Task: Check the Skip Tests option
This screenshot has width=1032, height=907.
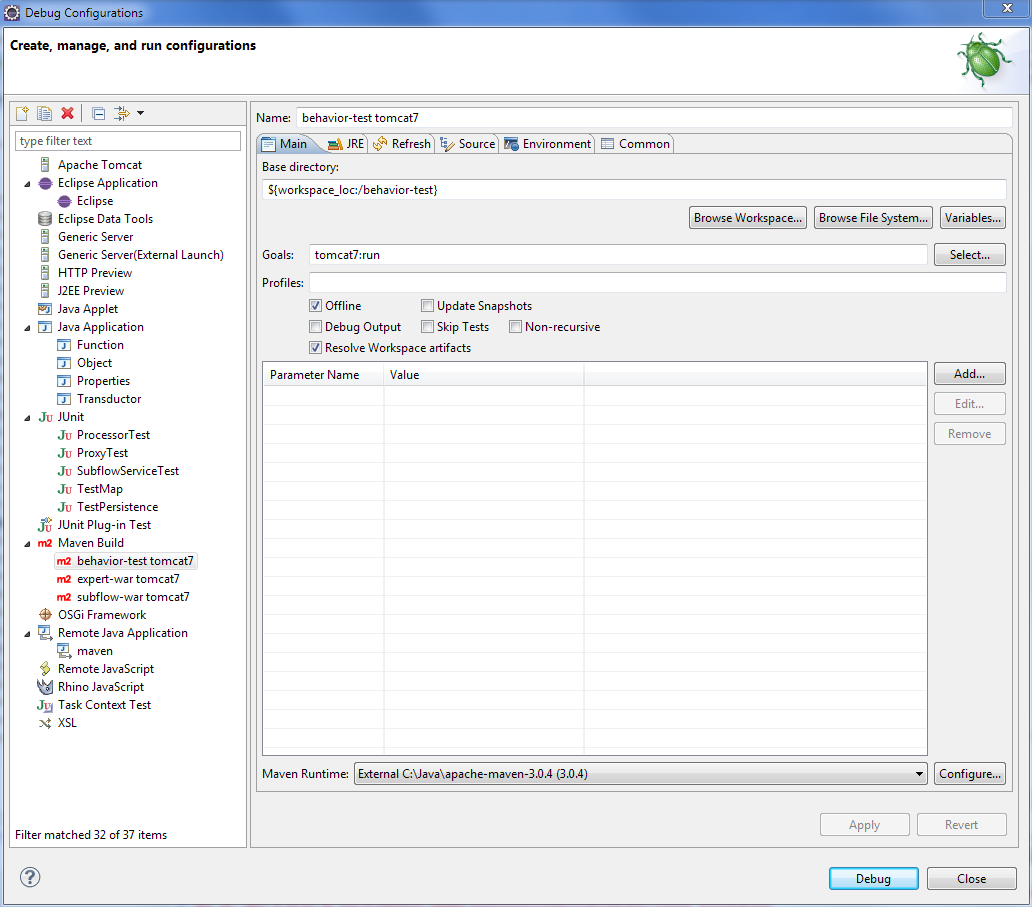Action: (427, 326)
